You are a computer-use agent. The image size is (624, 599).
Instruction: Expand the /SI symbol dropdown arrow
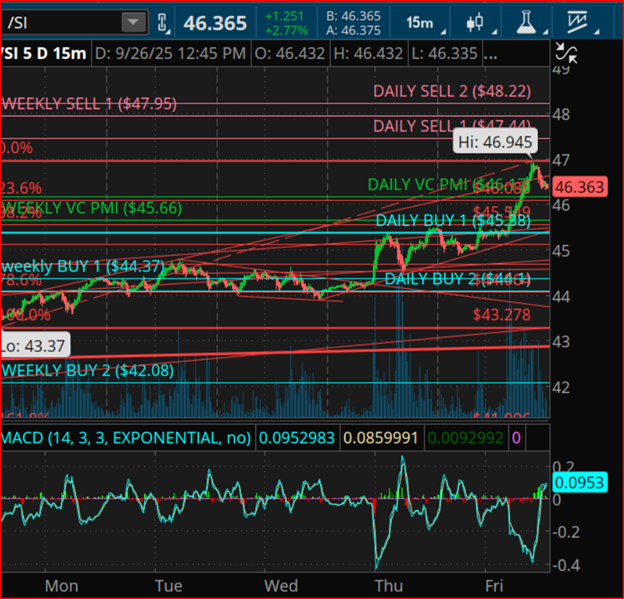[x=132, y=22]
